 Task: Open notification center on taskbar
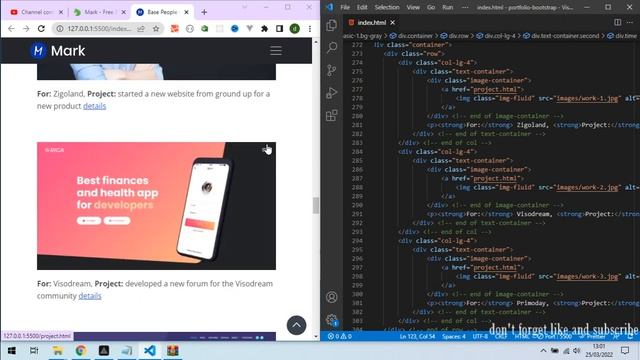[x=625, y=351]
